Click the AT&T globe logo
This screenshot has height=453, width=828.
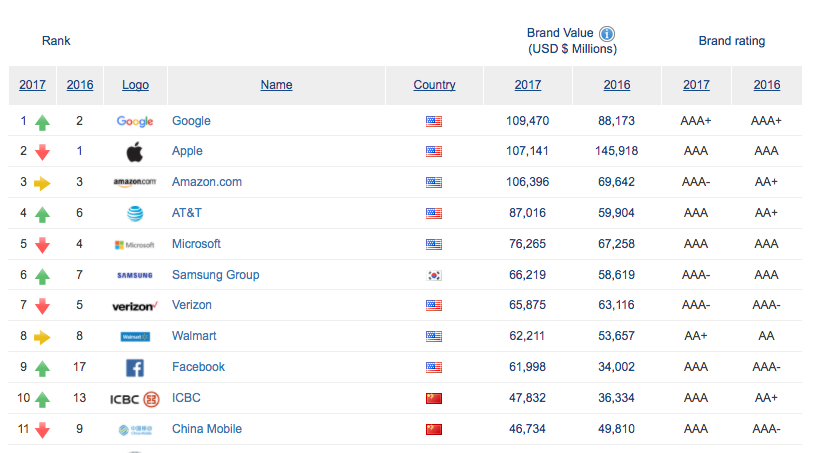(x=135, y=213)
